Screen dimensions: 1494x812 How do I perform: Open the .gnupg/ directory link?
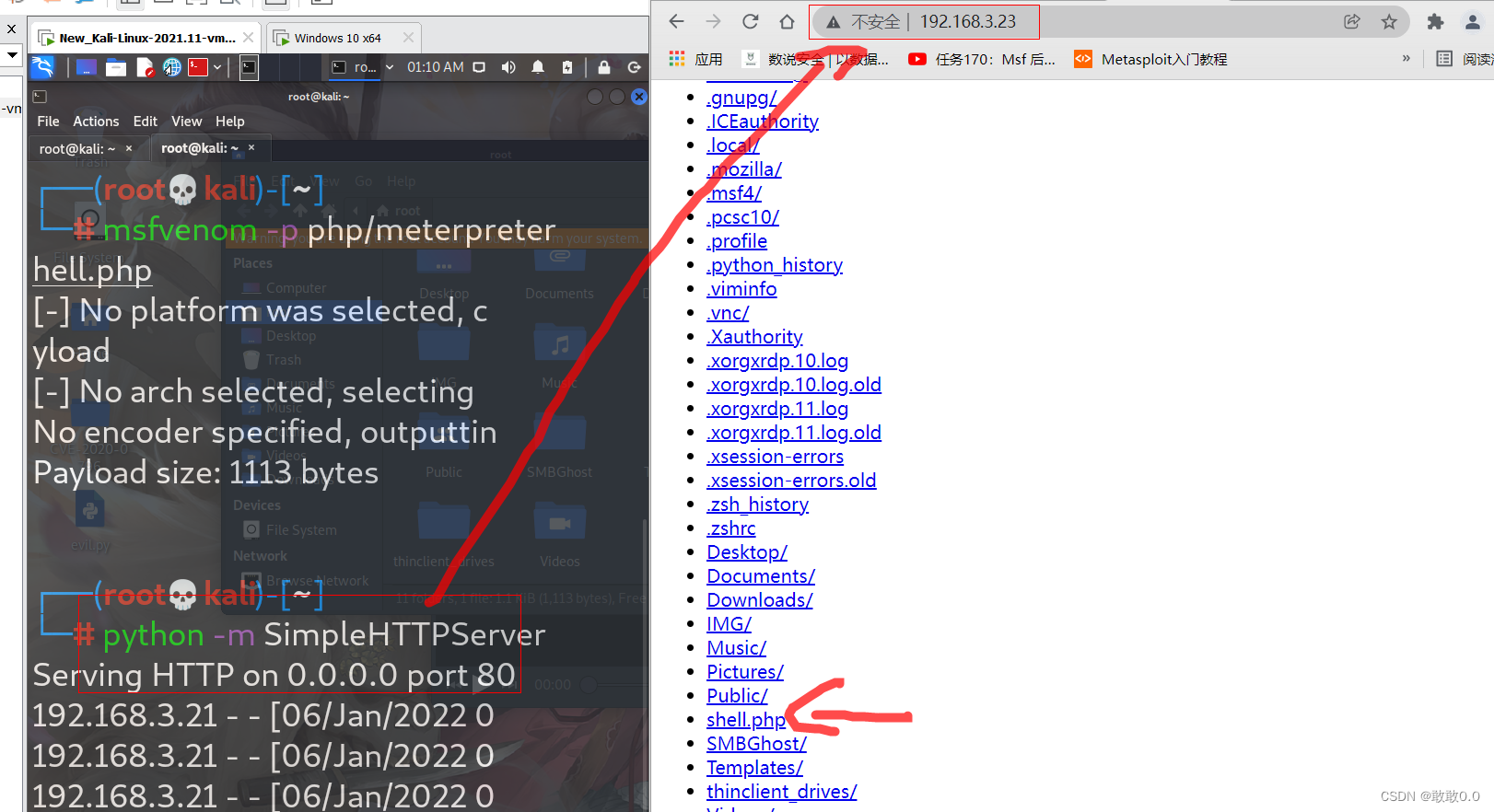click(x=741, y=98)
